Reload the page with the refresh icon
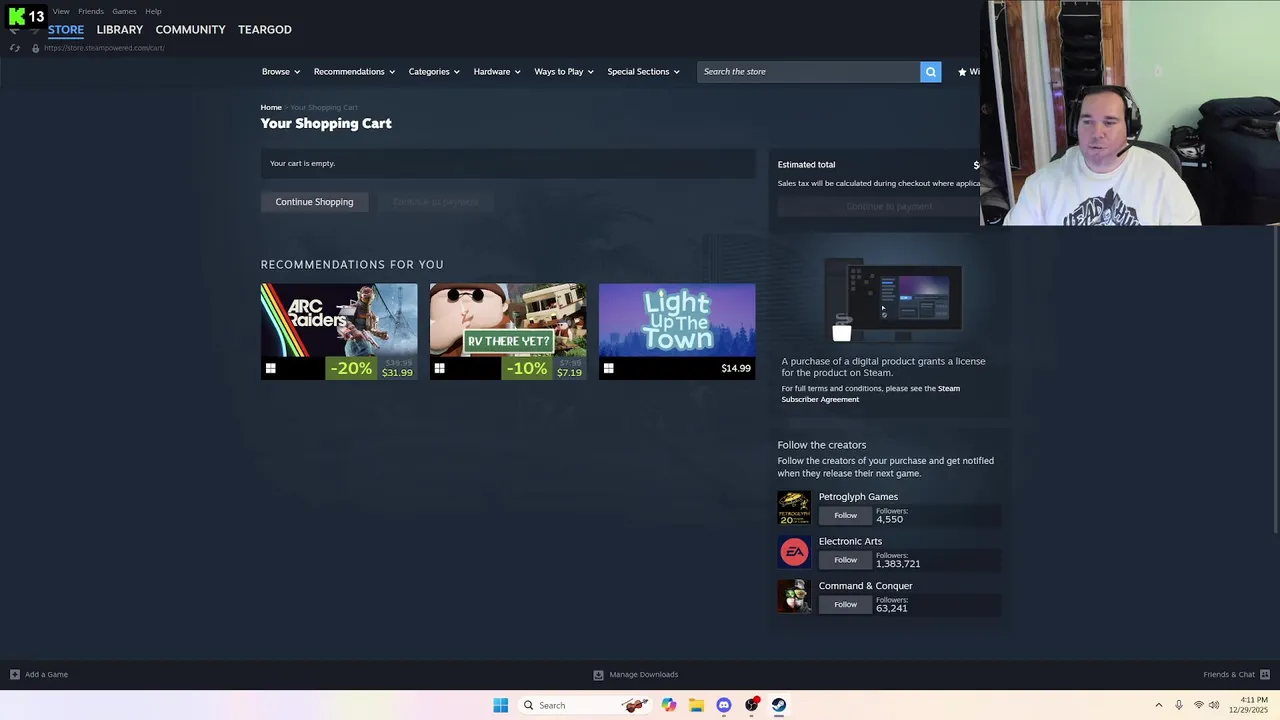The width and height of the screenshot is (1280, 720). pos(14,48)
